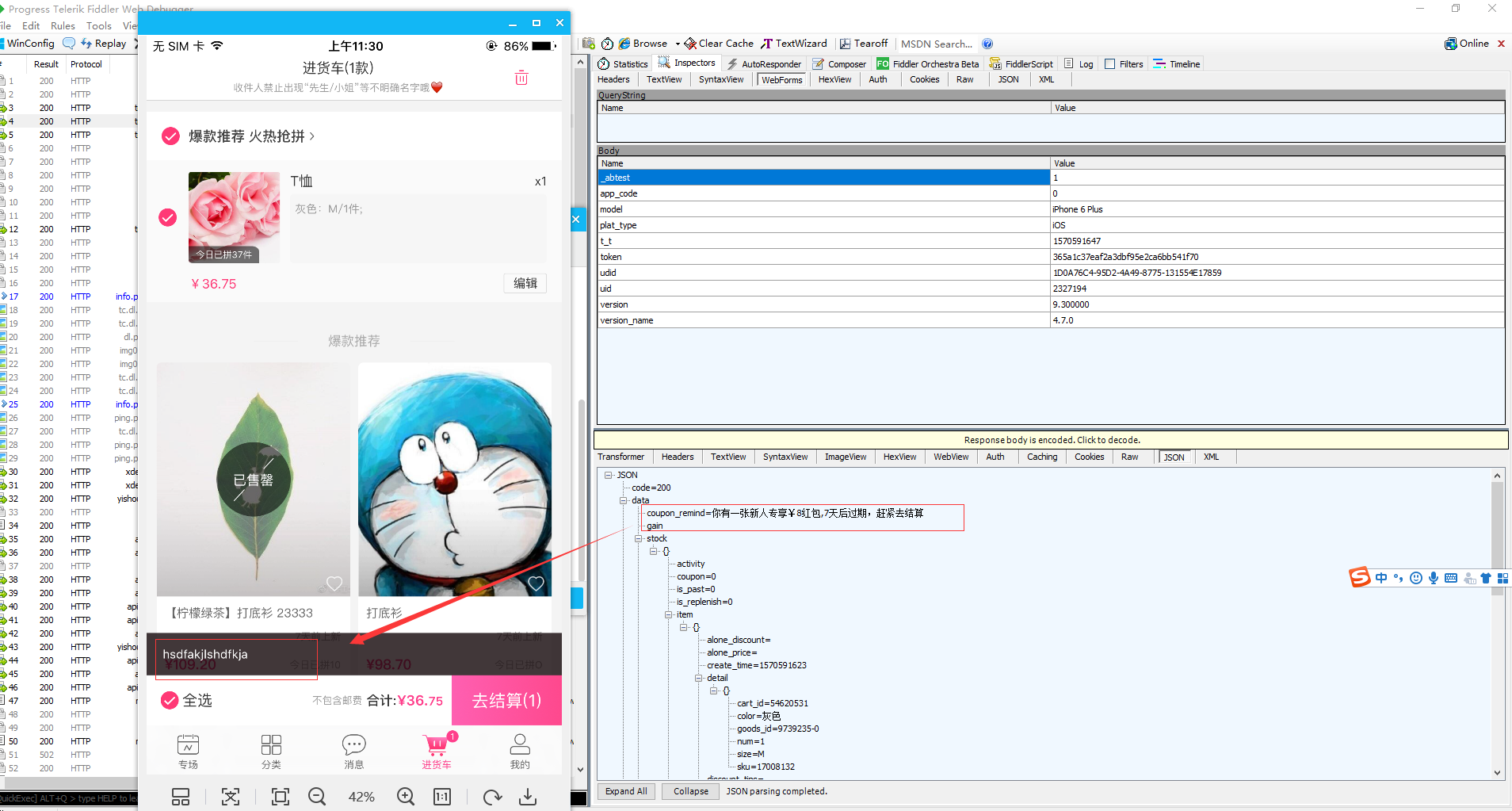Click the Clear Cache toolbar button
Image resolution: width=1512 pixels, height=811 pixels.
[x=719, y=44]
